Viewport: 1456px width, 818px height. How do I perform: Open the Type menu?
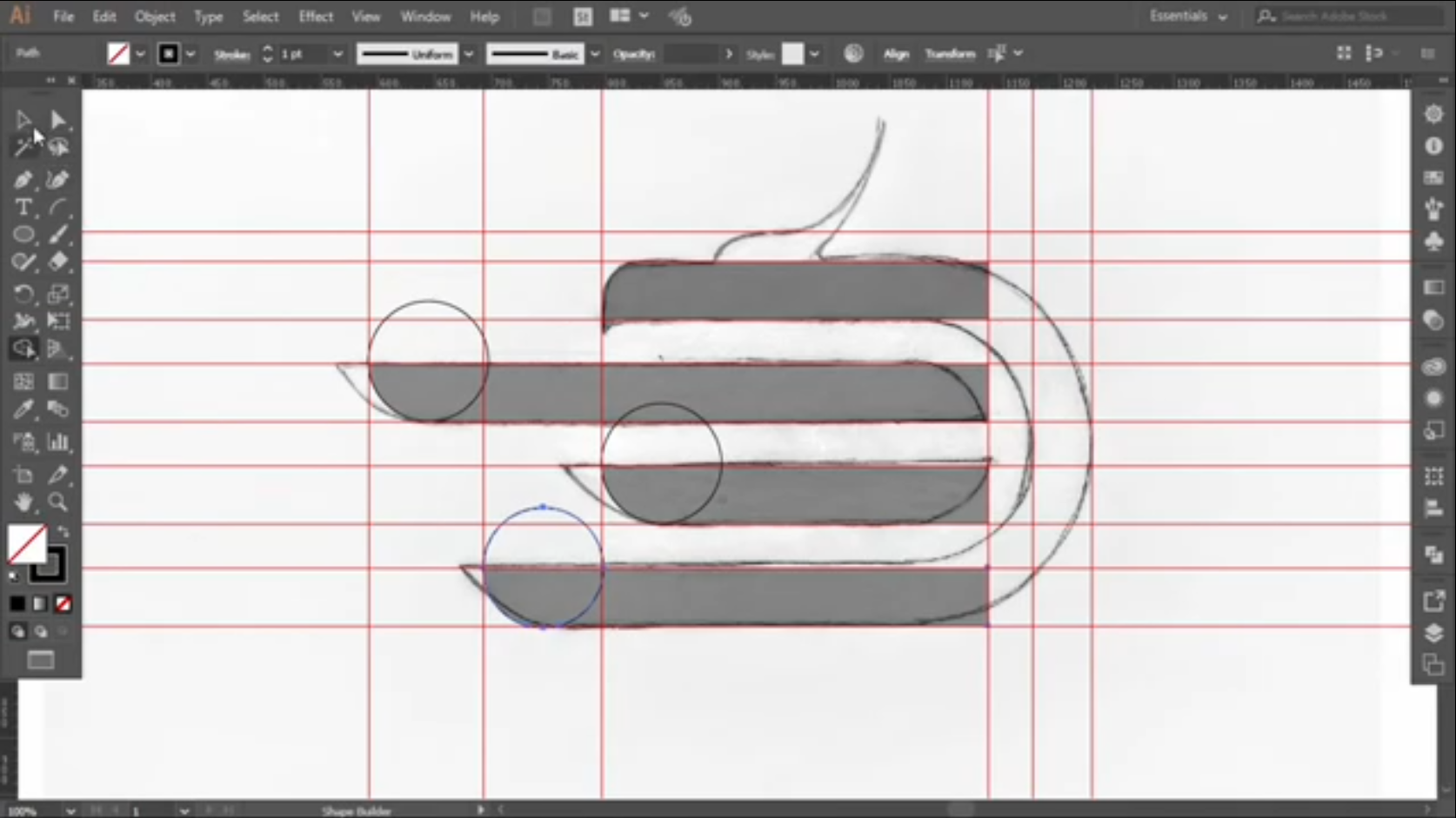[209, 17]
